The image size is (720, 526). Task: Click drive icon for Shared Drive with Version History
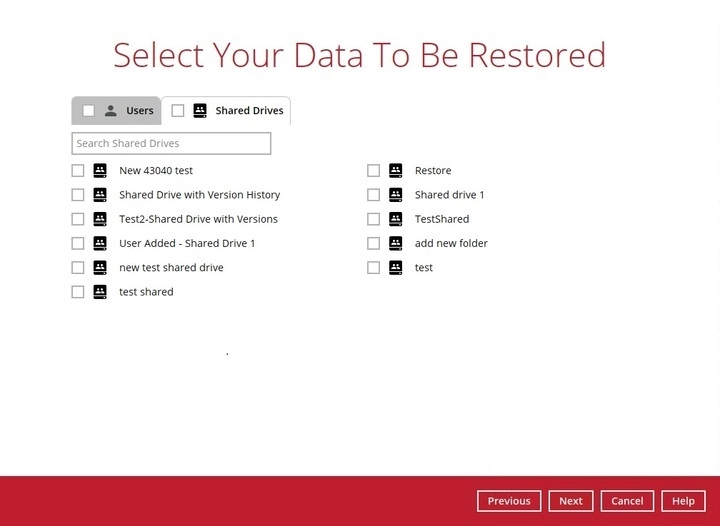[x=100, y=195]
